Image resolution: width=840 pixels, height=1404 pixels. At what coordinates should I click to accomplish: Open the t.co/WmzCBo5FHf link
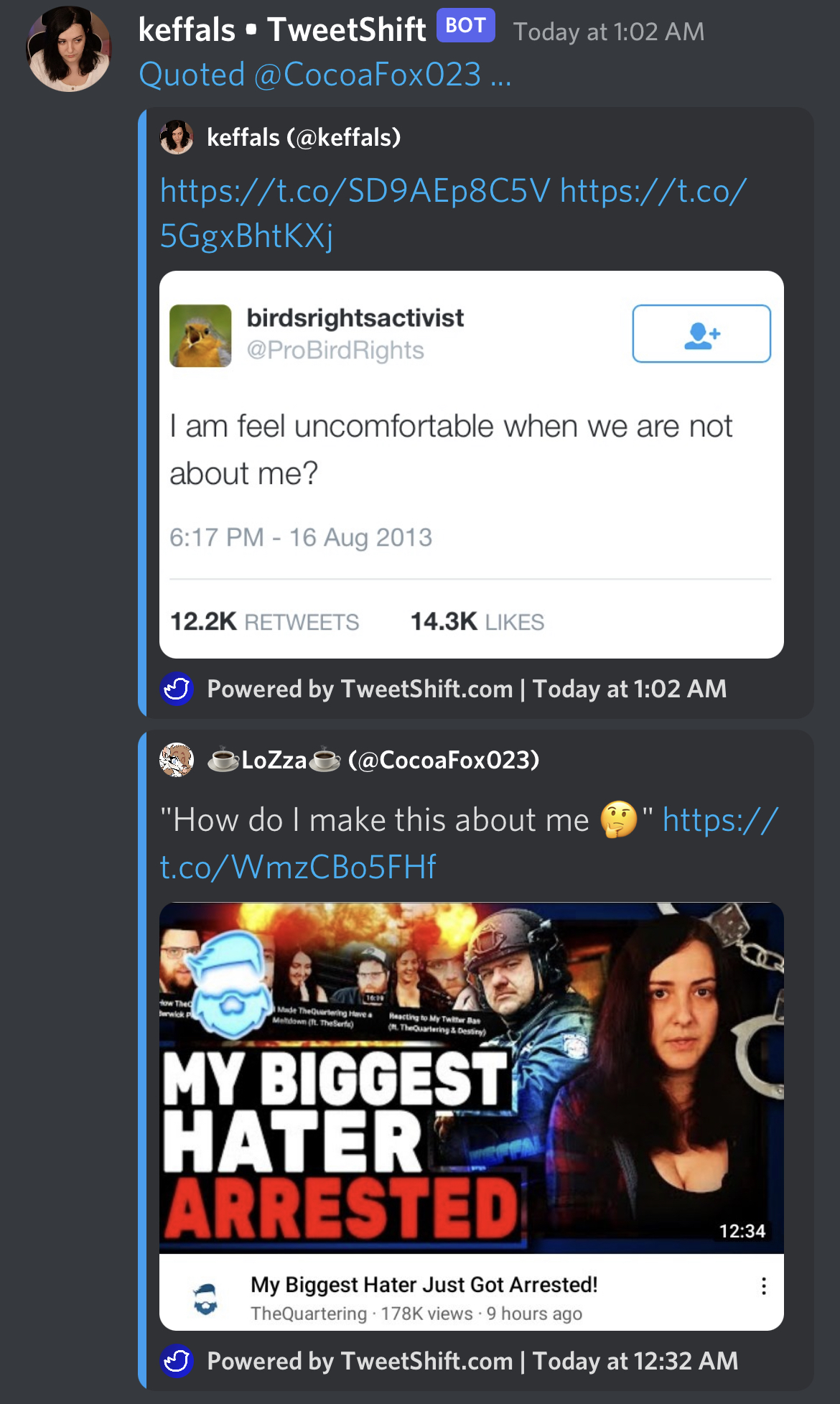click(x=469, y=843)
